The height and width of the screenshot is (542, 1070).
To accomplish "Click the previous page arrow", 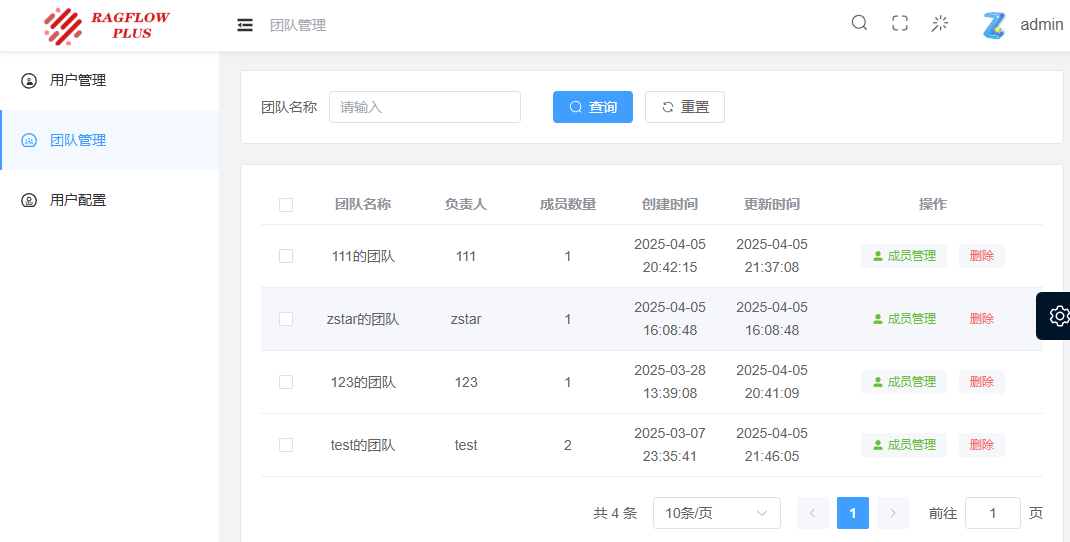I will click(x=813, y=513).
